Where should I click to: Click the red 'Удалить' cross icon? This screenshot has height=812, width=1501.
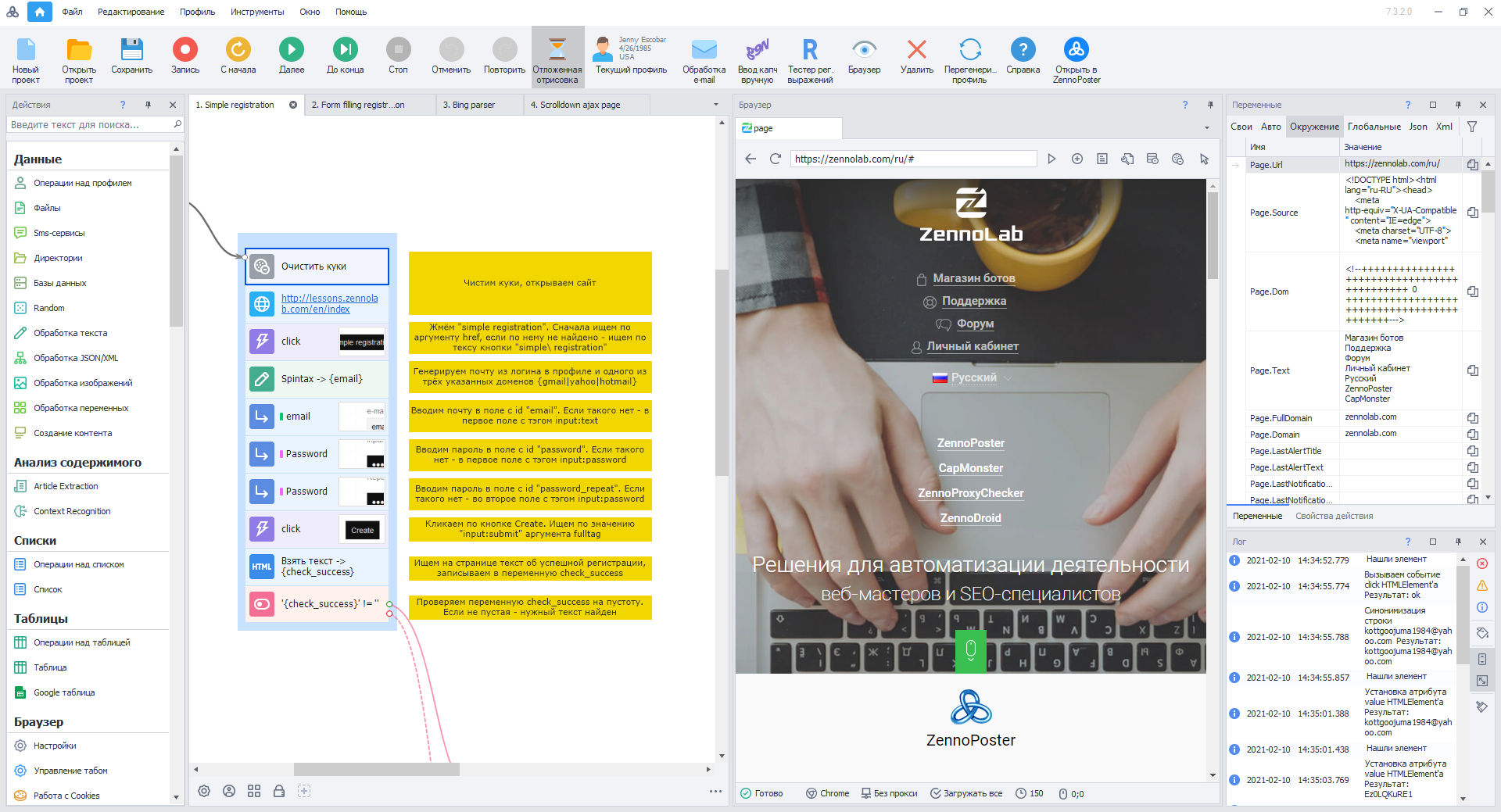click(917, 49)
